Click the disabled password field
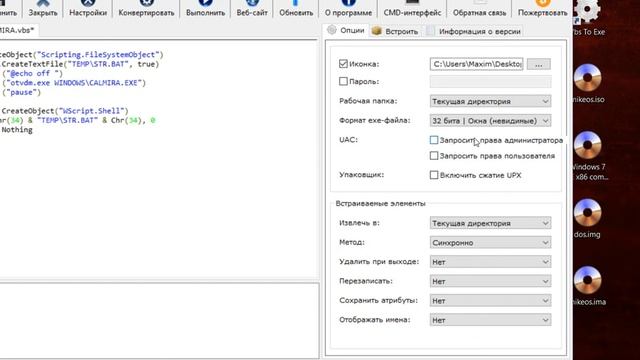The width and height of the screenshot is (640, 360). click(x=490, y=82)
